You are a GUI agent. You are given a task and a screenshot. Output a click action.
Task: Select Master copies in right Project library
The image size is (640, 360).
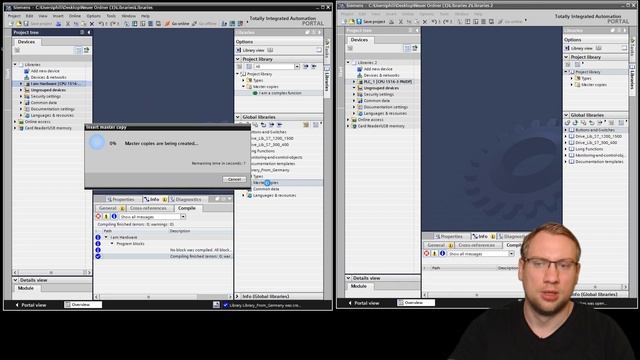point(594,85)
